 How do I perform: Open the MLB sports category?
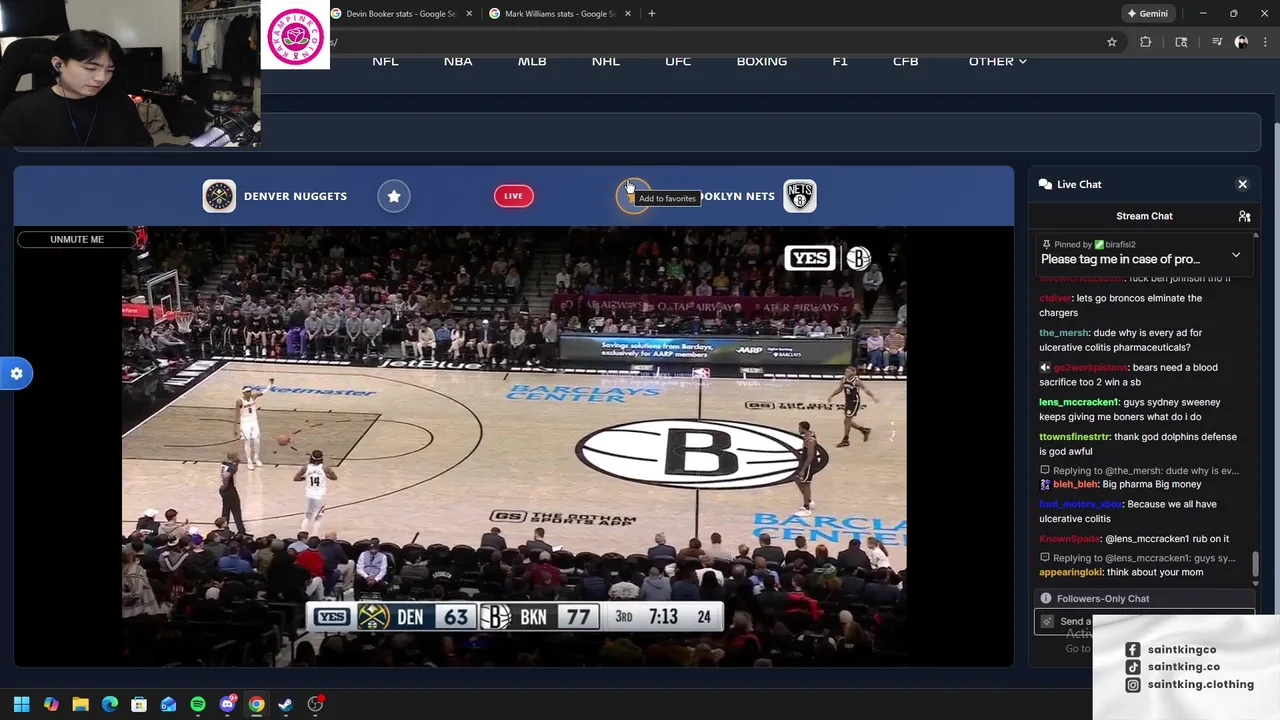point(532,61)
